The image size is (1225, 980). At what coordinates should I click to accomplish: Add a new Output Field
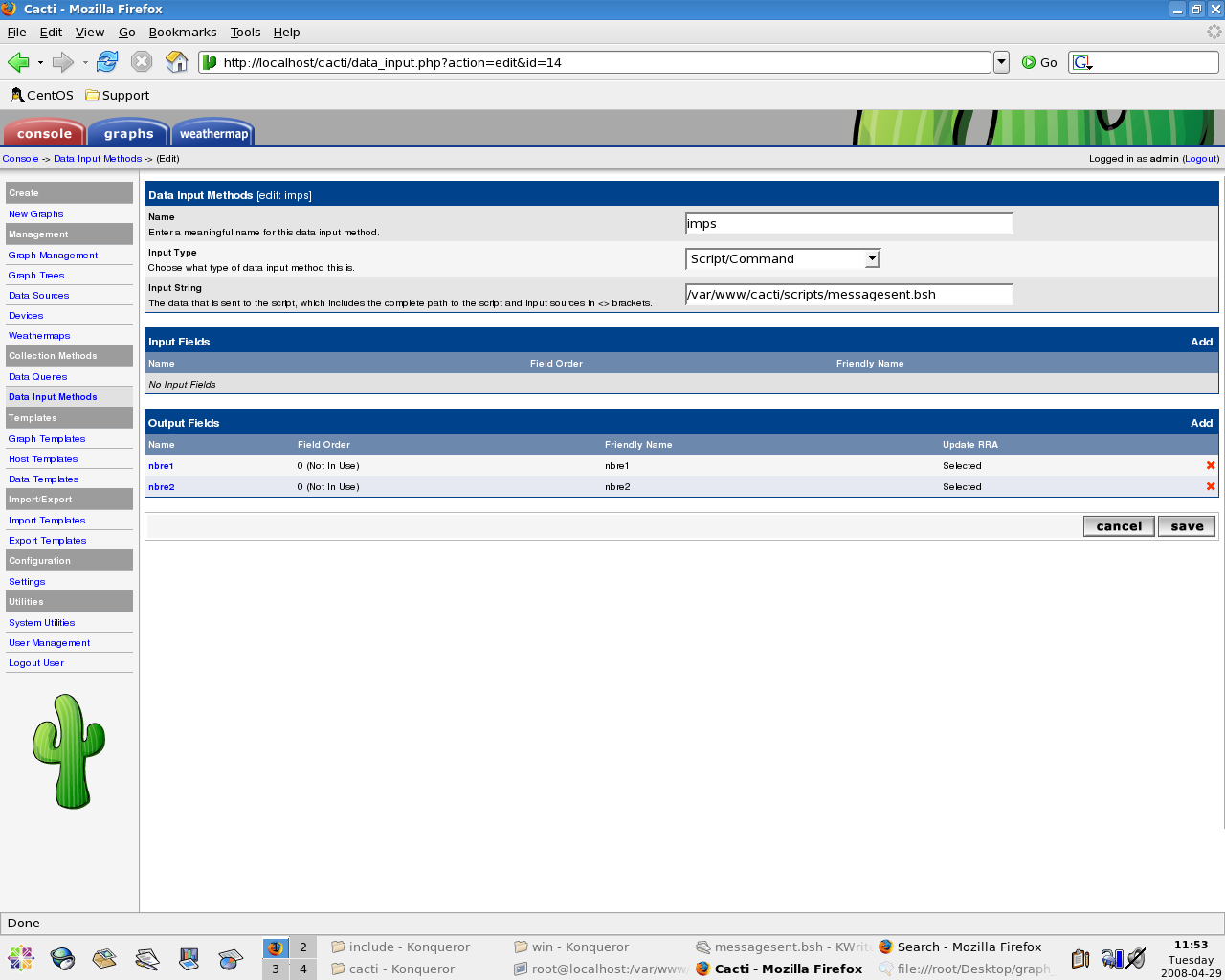coord(1201,423)
